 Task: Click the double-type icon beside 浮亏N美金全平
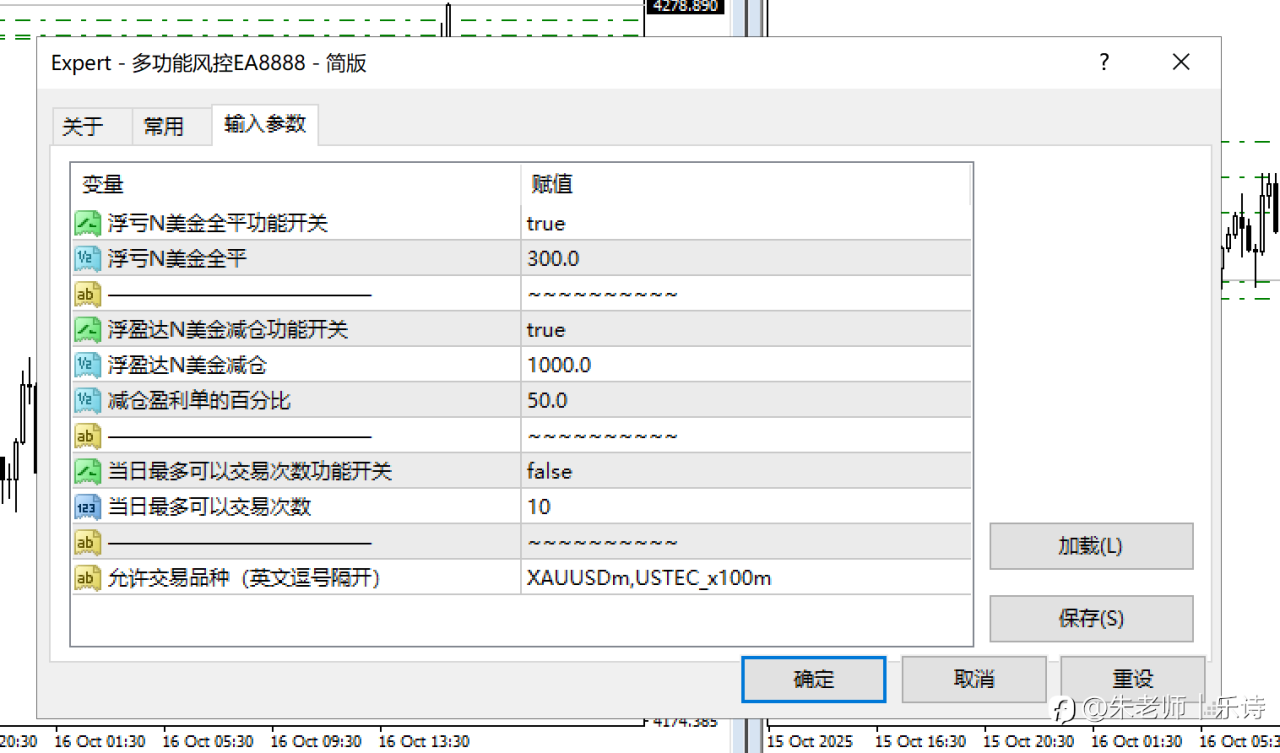pos(88,259)
